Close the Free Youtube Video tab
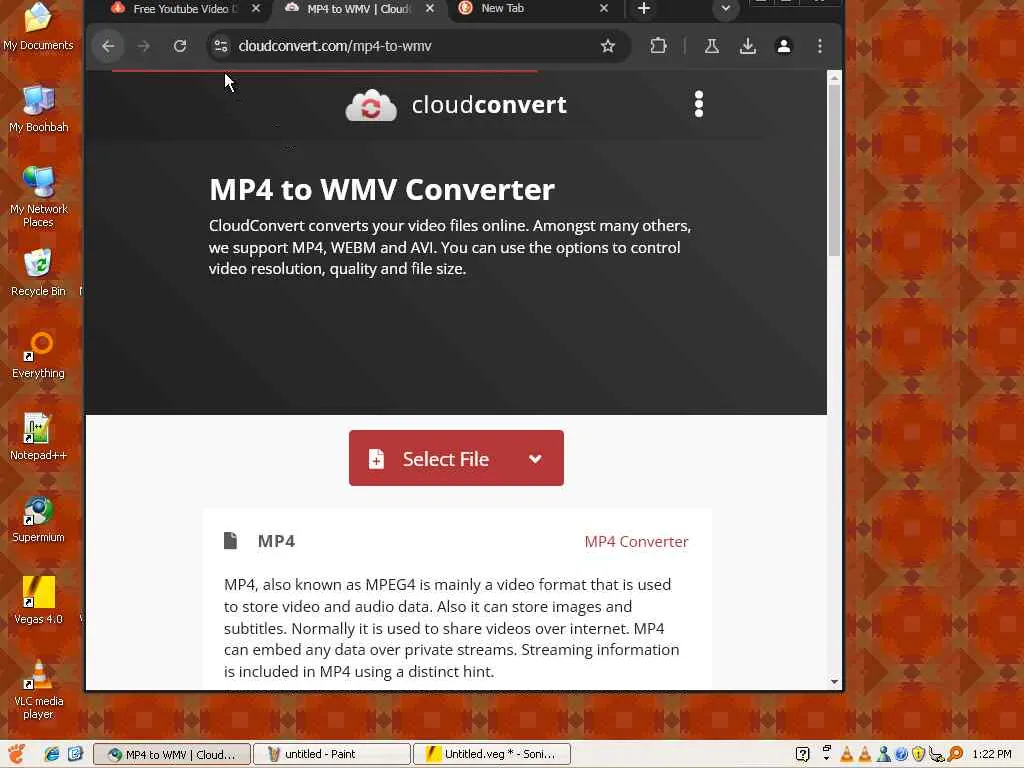The image size is (1024, 768). [x=256, y=8]
